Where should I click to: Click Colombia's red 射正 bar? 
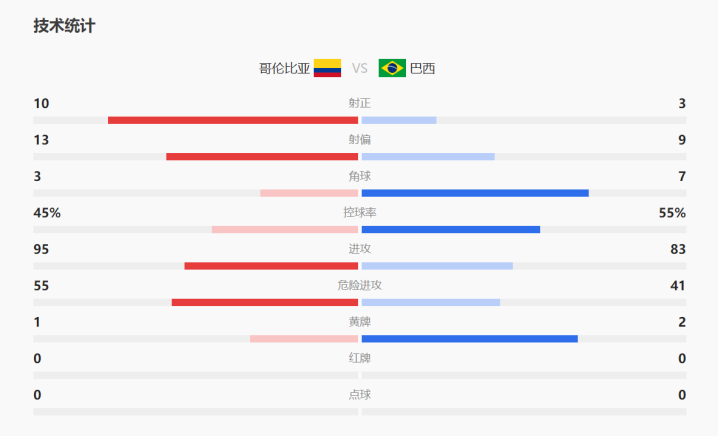[233, 120]
